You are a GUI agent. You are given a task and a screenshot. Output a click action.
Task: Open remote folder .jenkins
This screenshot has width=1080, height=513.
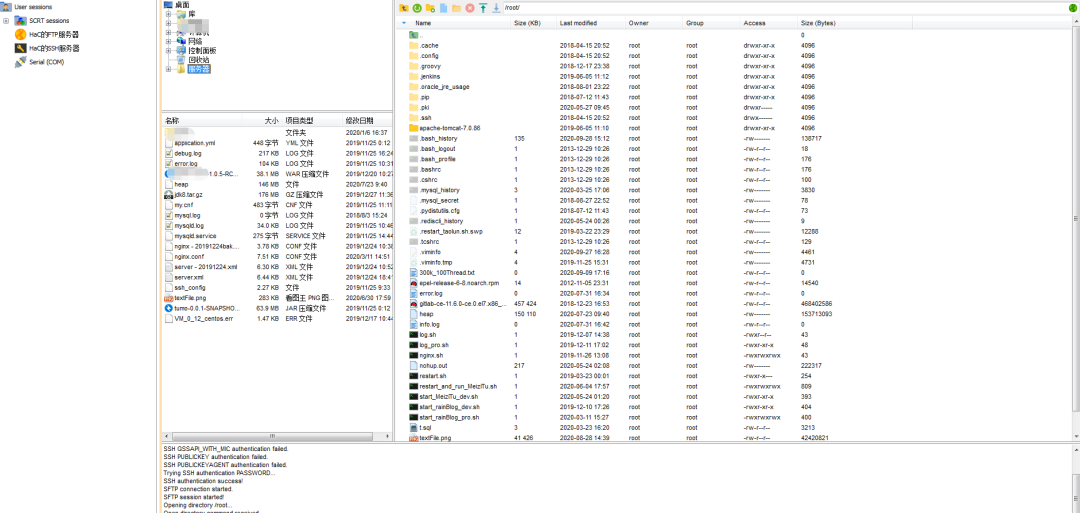pos(424,76)
